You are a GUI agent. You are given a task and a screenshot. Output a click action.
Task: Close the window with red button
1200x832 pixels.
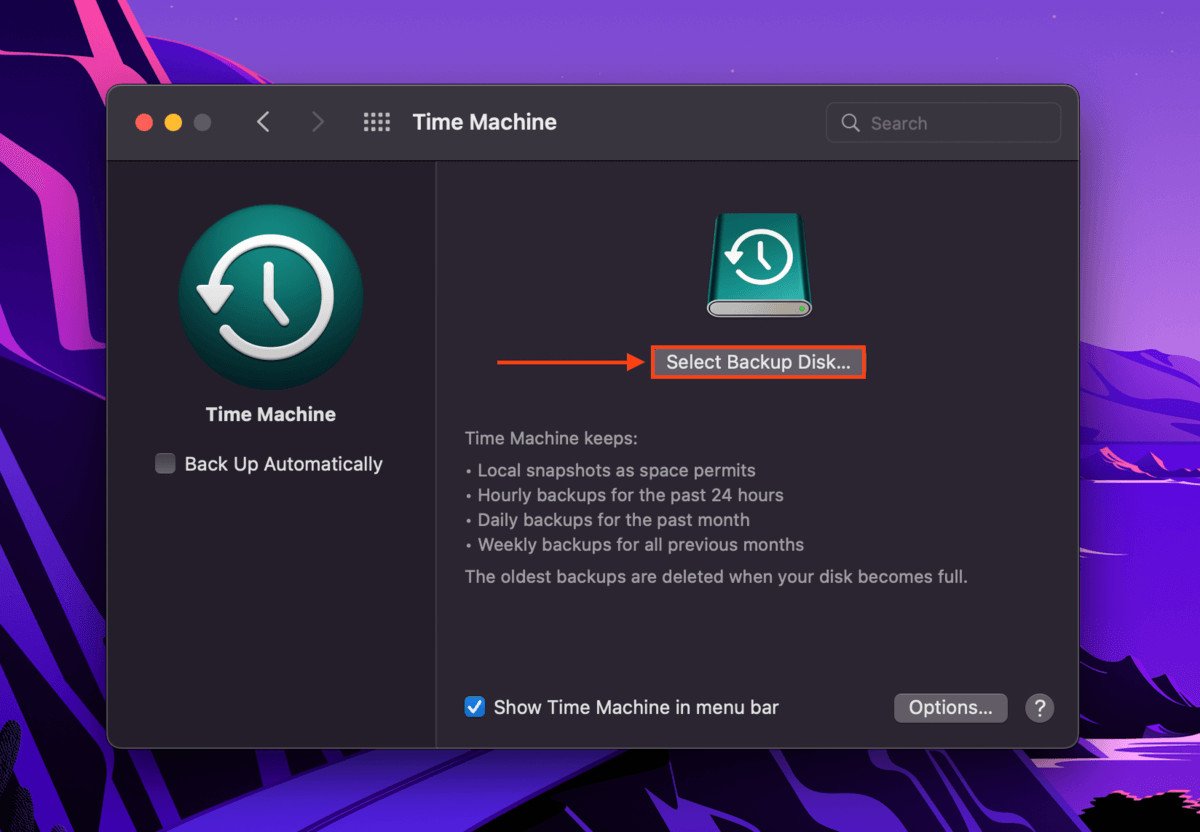pyautogui.click(x=144, y=122)
